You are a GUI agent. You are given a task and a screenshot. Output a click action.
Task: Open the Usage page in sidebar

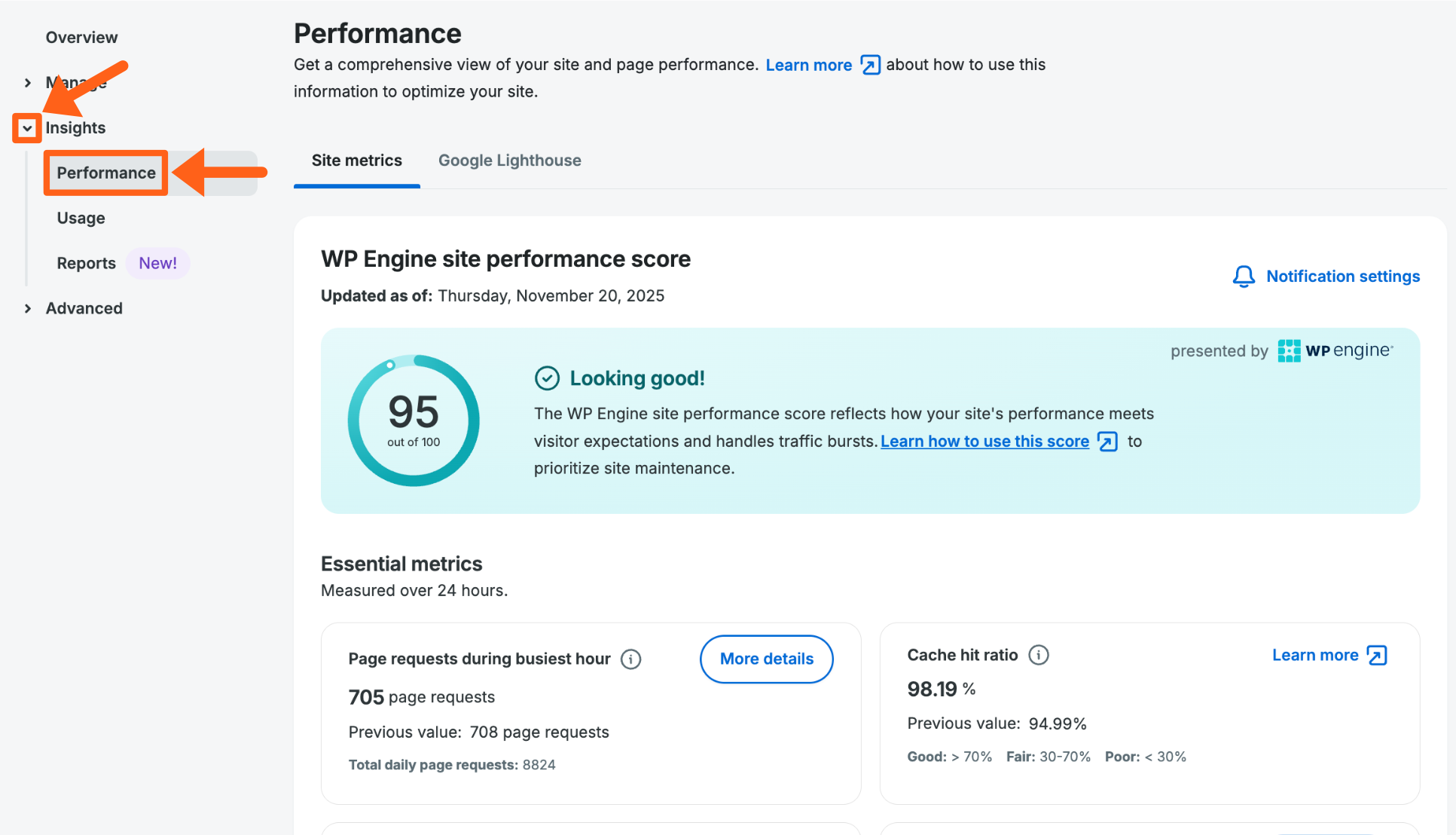81,219
